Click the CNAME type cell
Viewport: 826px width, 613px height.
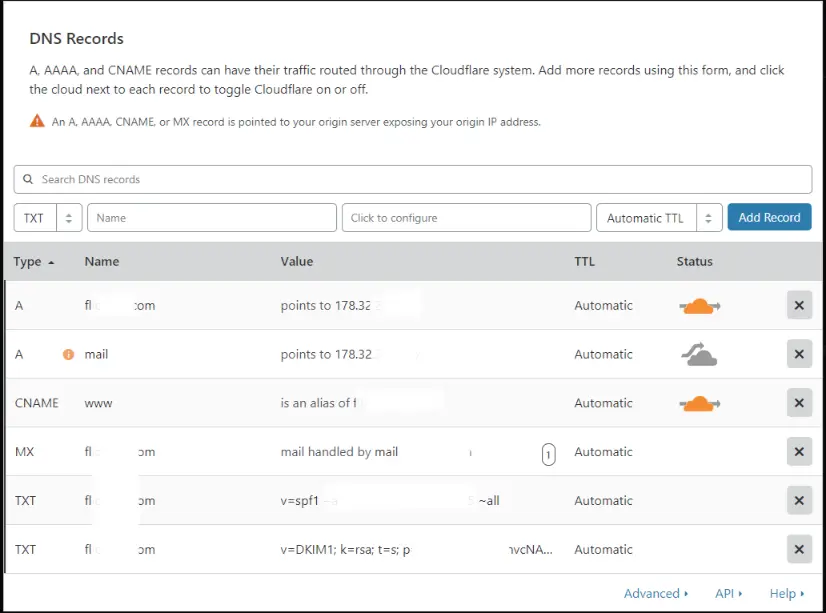click(36, 403)
